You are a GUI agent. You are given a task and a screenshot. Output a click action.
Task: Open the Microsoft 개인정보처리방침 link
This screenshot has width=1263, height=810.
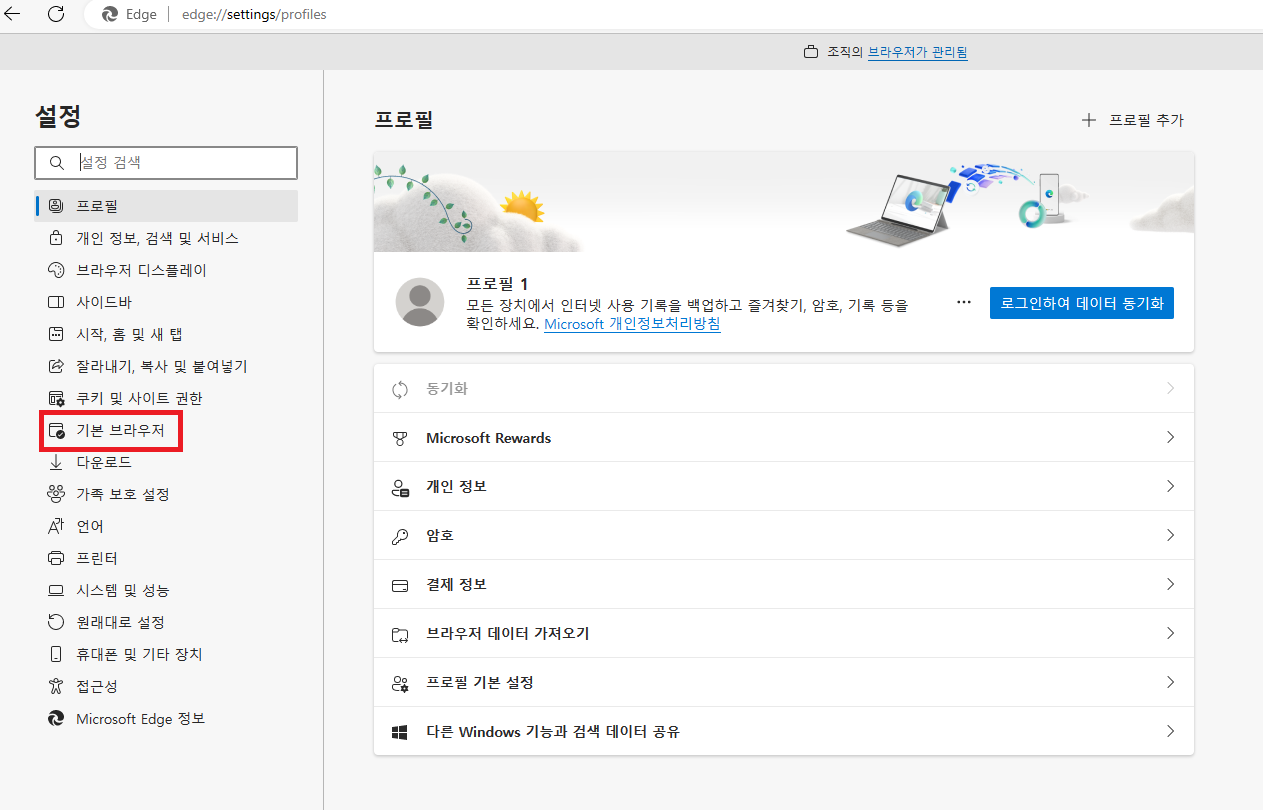pos(632,324)
